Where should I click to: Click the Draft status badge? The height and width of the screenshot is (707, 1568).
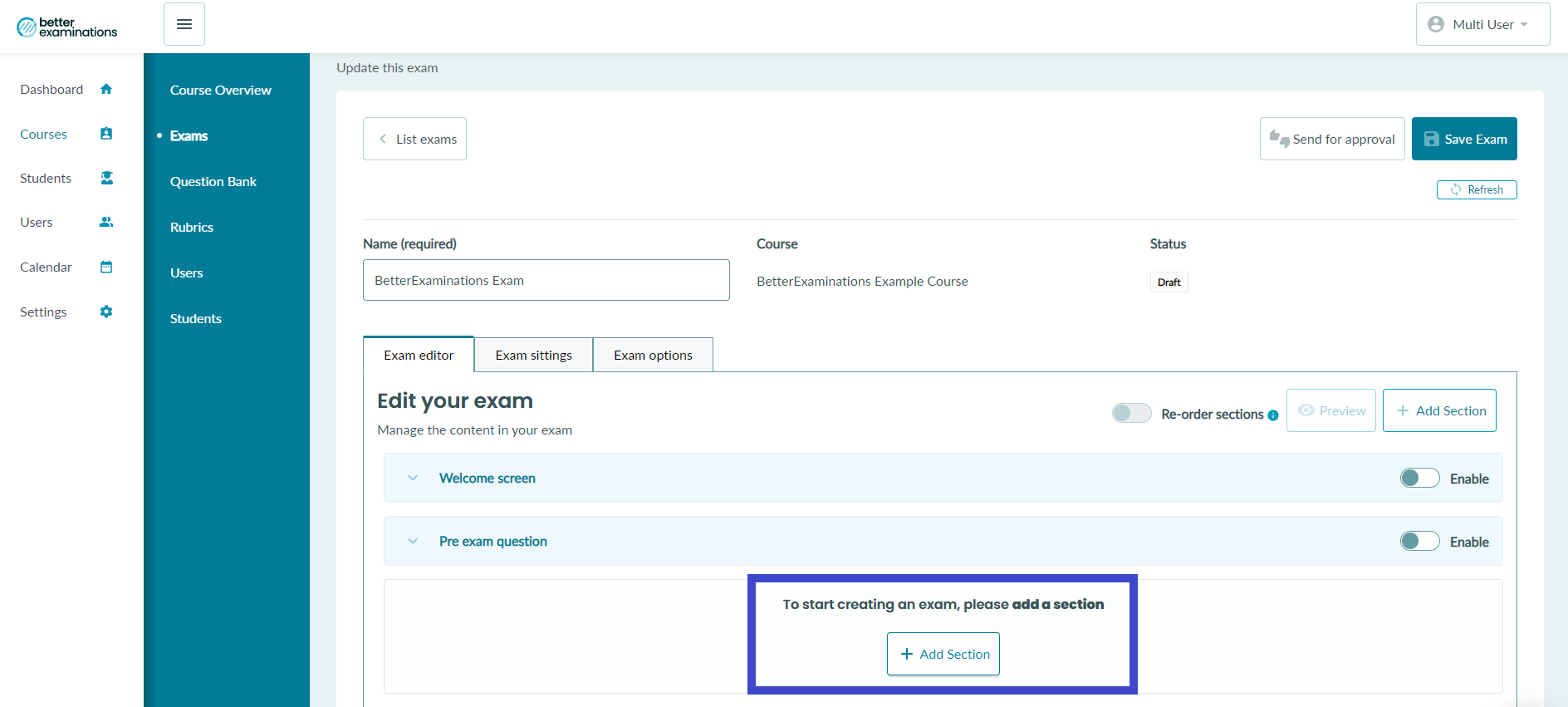pos(1169,282)
